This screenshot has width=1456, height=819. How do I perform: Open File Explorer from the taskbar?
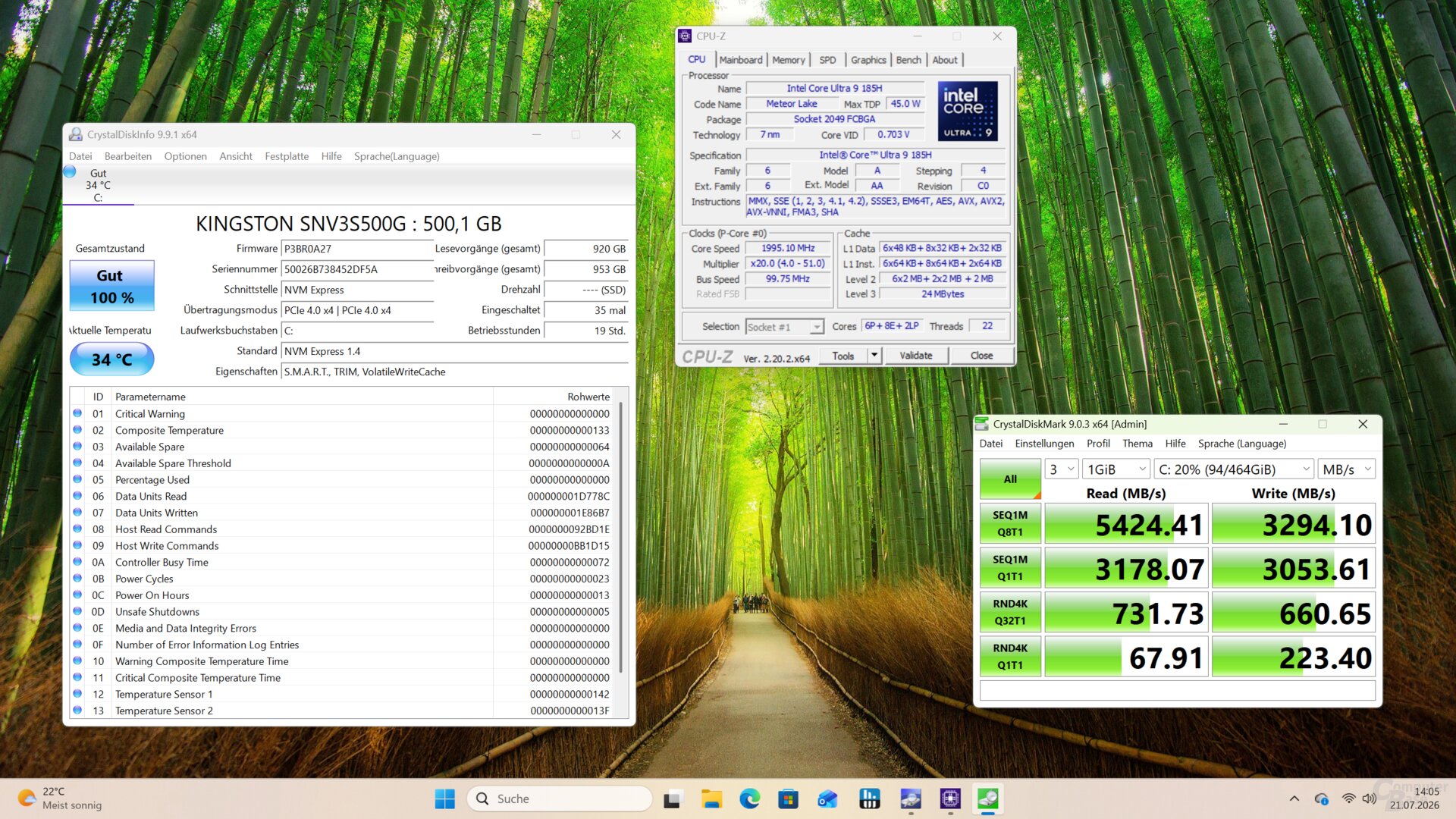pos(711,799)
